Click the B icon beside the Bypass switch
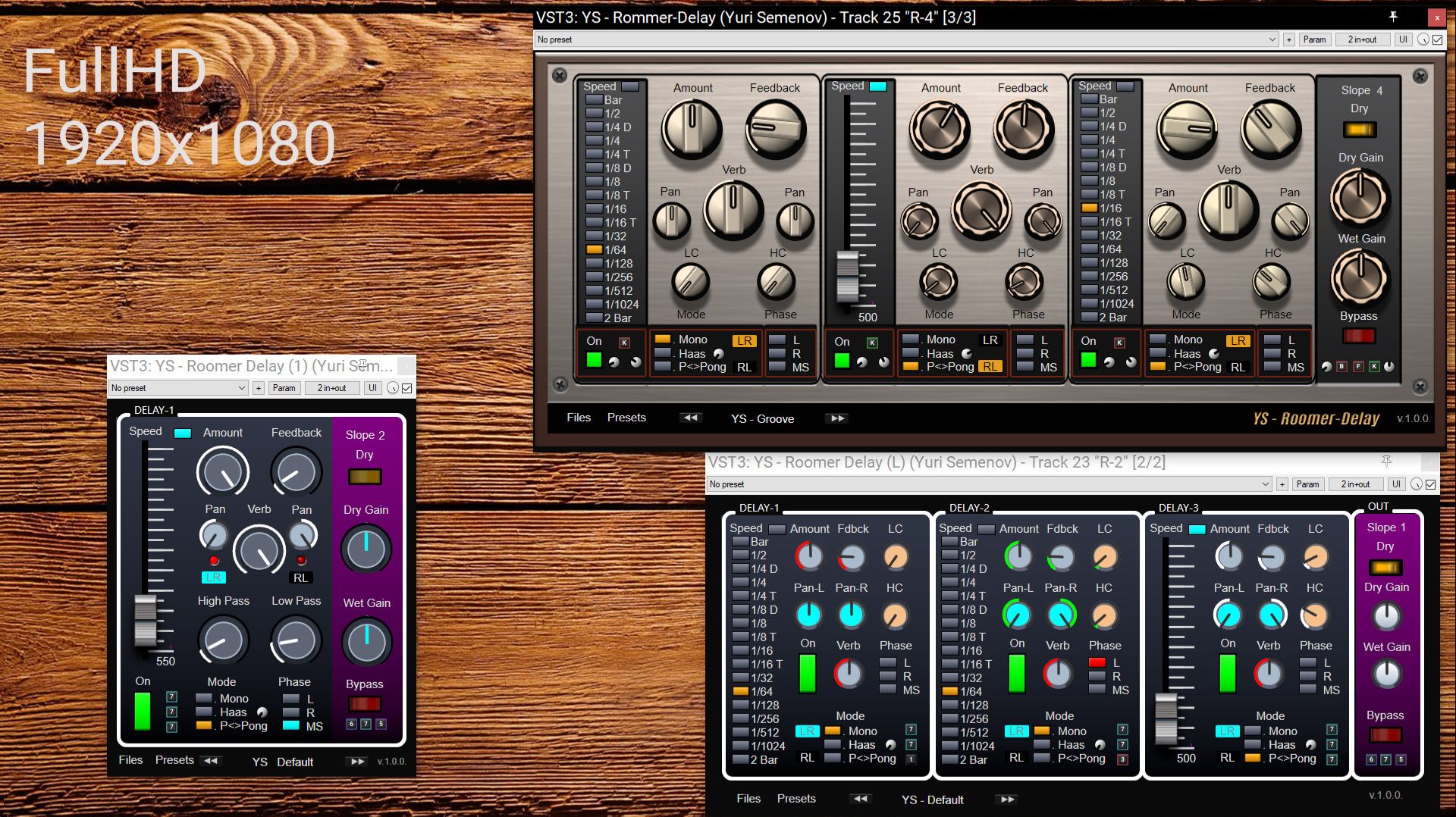This screenshot has height=817, width=1456. [1342, 366]
